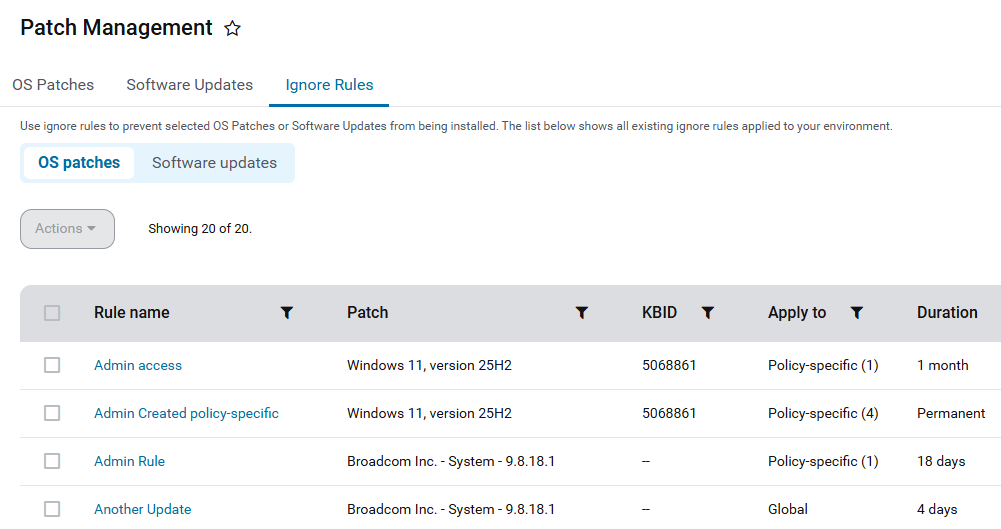Click the Duration column header

click(947, 313)
